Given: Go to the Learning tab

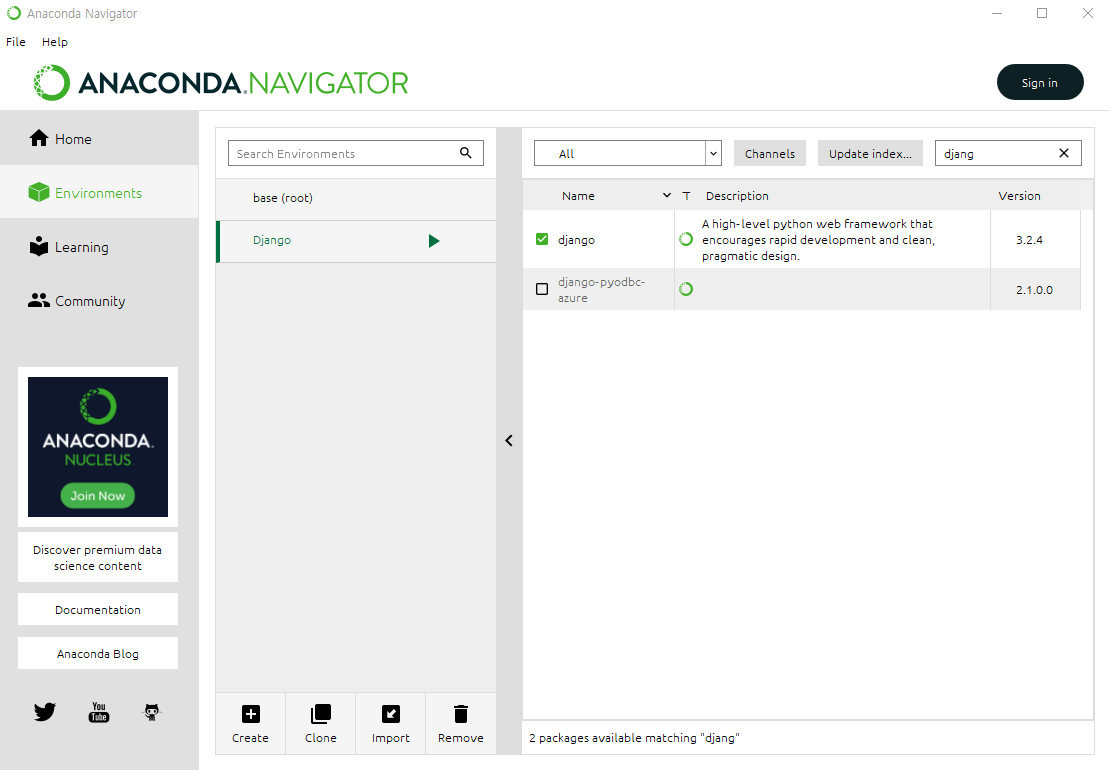Looking at the screenshot, I should [x=99, y=247].
